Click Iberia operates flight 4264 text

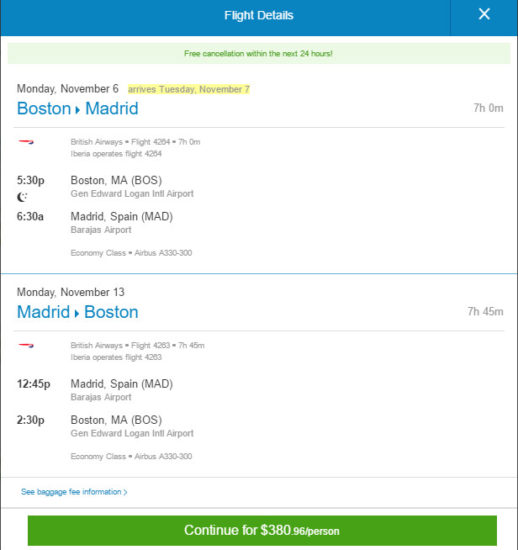[116, 154]
